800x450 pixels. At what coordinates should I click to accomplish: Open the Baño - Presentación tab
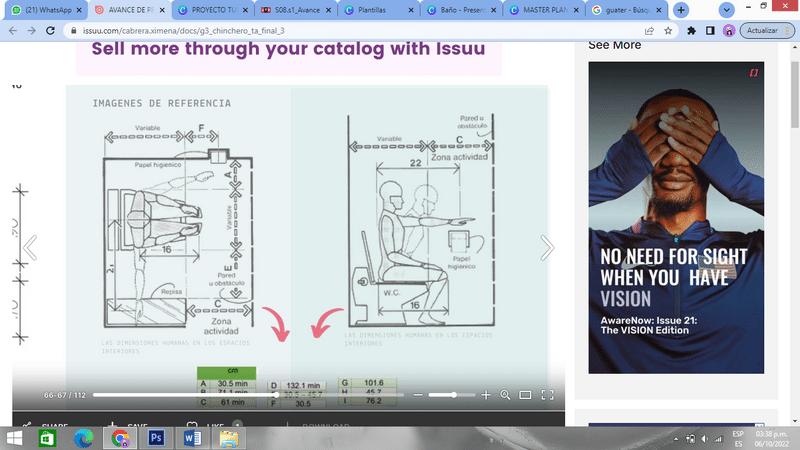click(x=462, y=10)
